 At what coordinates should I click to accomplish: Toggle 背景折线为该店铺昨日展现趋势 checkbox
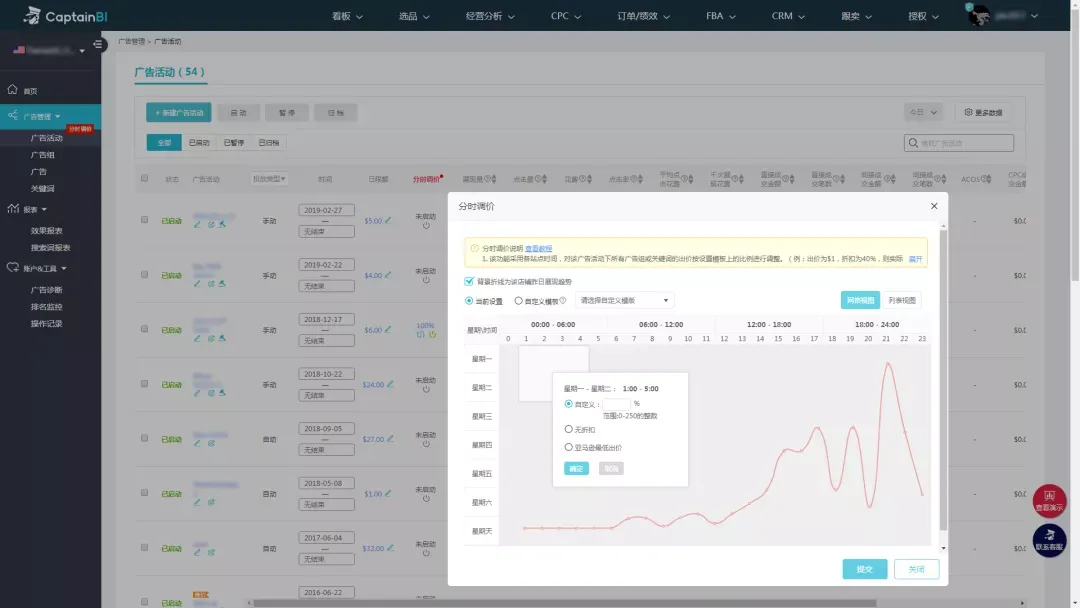click(x=469, y=282)
